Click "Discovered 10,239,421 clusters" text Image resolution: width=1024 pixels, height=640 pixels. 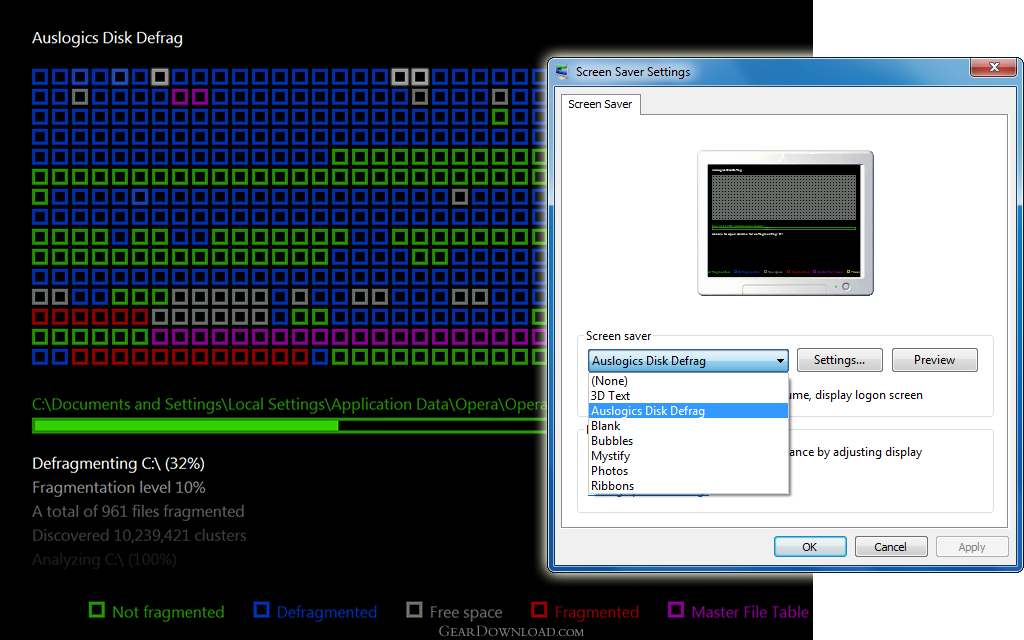click(139, 536)
